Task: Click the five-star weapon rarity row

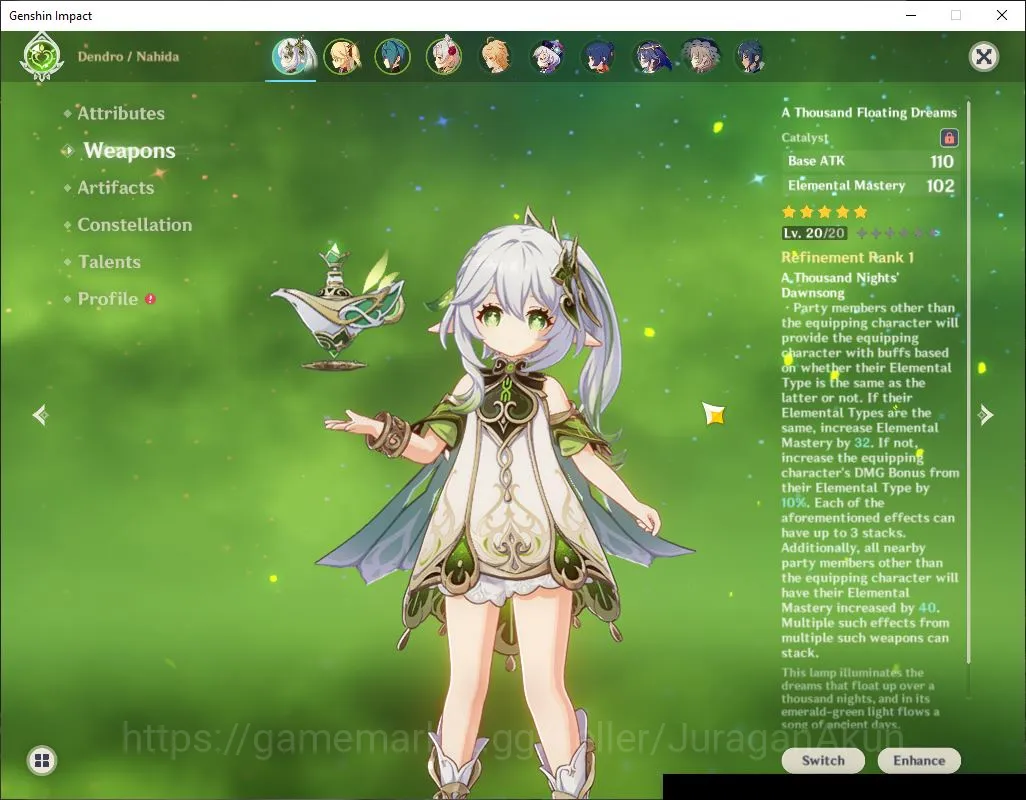Action: click(x=824, y=212)
